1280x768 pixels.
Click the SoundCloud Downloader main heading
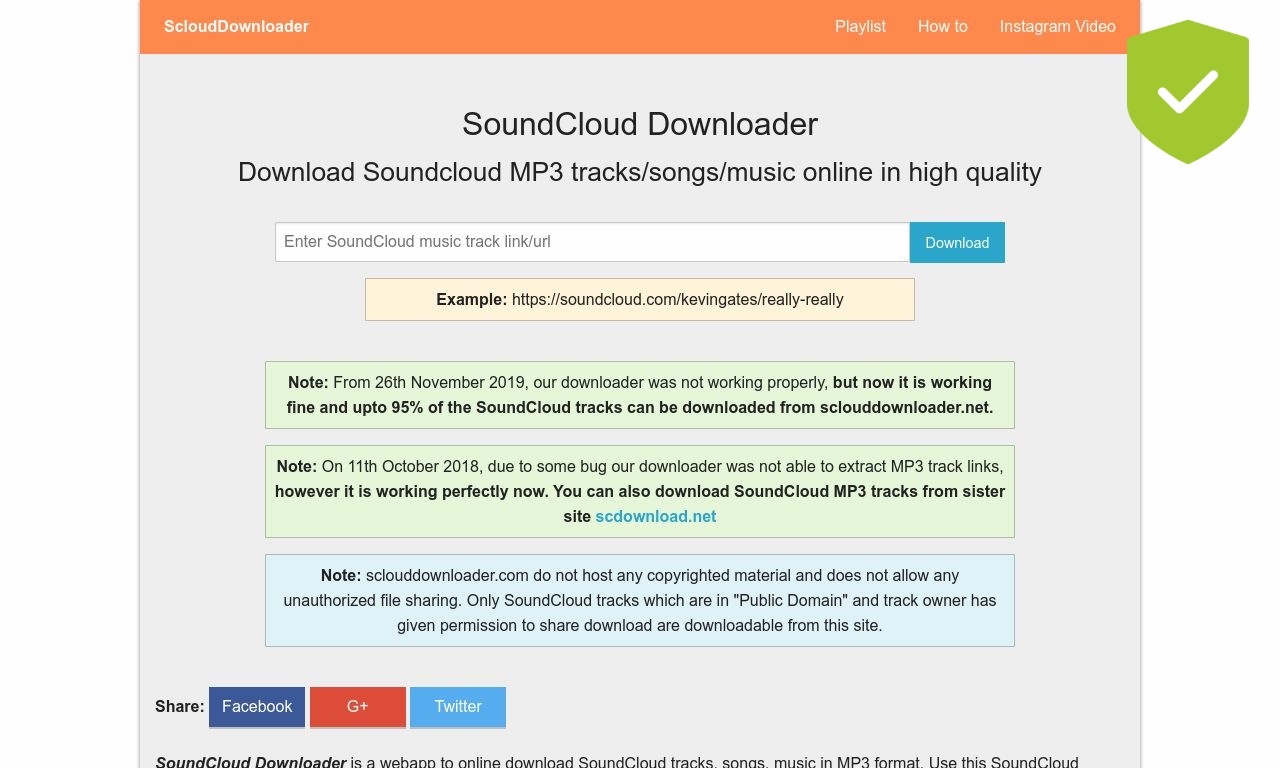(640, 124)
